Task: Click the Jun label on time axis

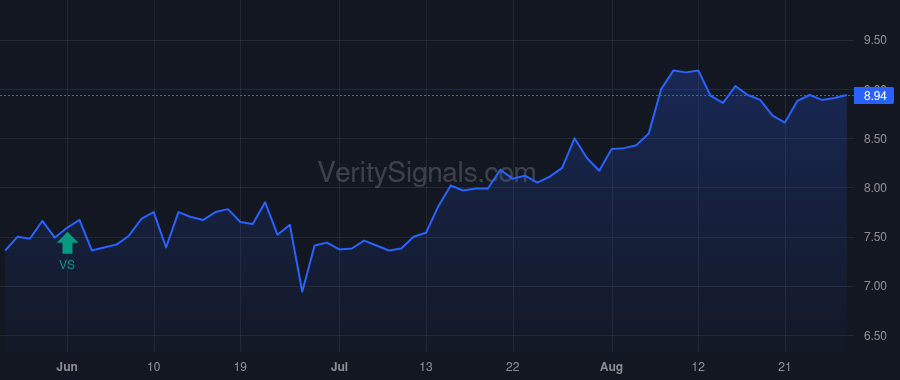Action: coord(67,366)
